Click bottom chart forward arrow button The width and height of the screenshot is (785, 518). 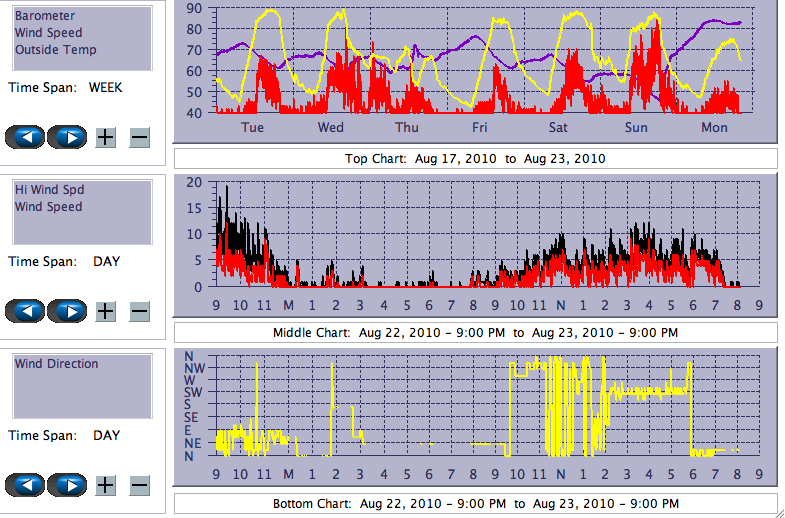coord(67,485)
